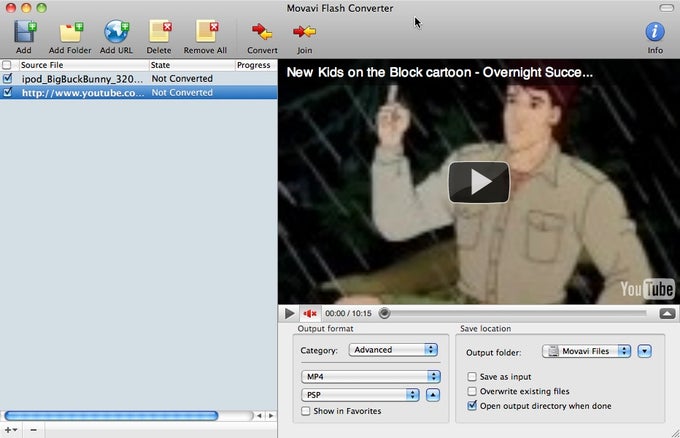Open the Category dropdown showing Advanced
Viewport: 680px width, 438px height.
coord(393,350)
